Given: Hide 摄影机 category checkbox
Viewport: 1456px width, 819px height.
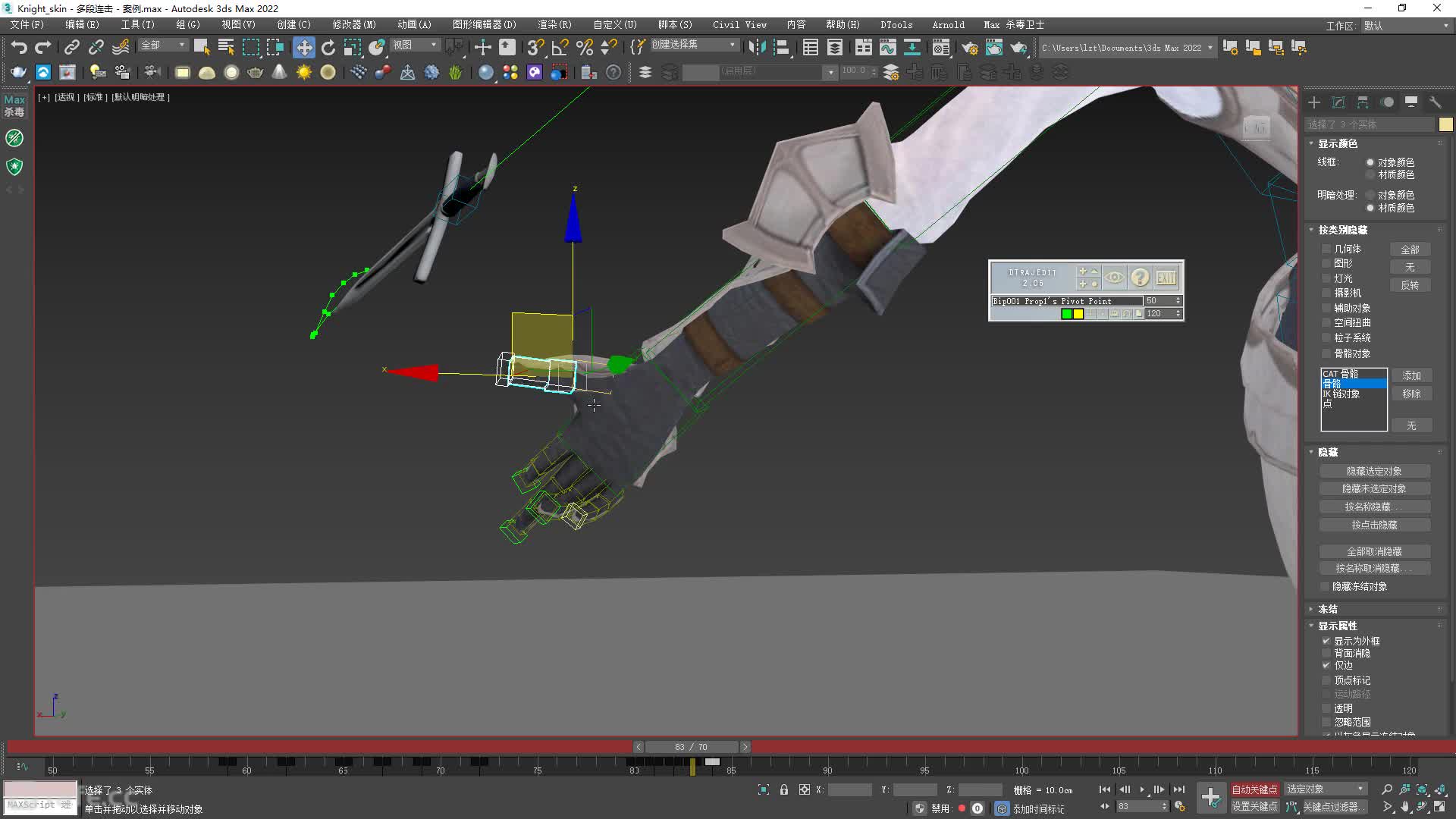Looking at the screenshot, I should [x=1326, y=293].
